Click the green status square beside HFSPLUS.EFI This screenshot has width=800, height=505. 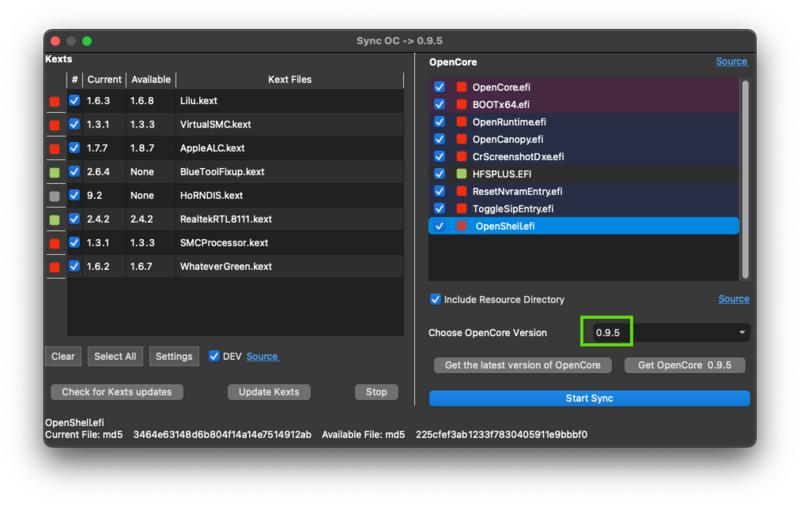pos(462,173)
